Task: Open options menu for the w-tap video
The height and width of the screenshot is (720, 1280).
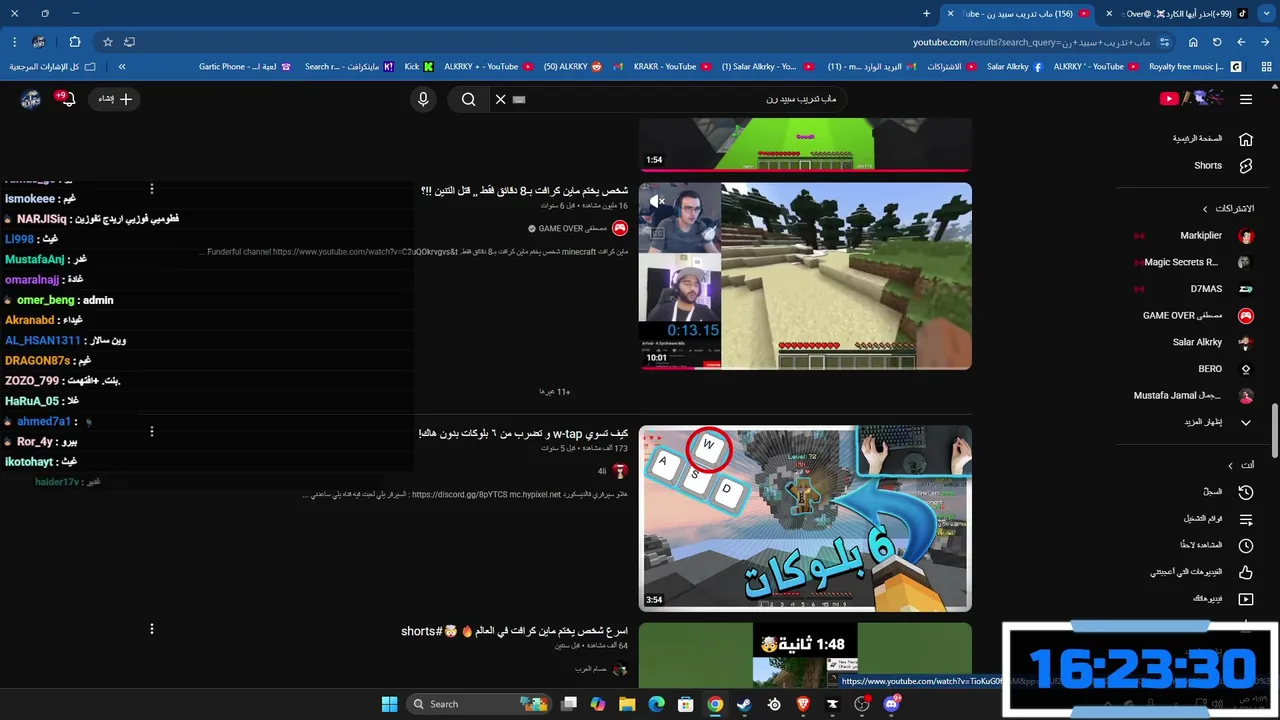Action: coord(152,432)
